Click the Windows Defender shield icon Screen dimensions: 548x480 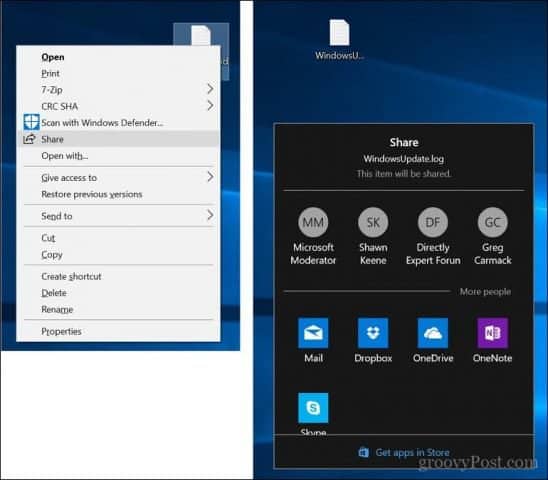tap(31, 122)
